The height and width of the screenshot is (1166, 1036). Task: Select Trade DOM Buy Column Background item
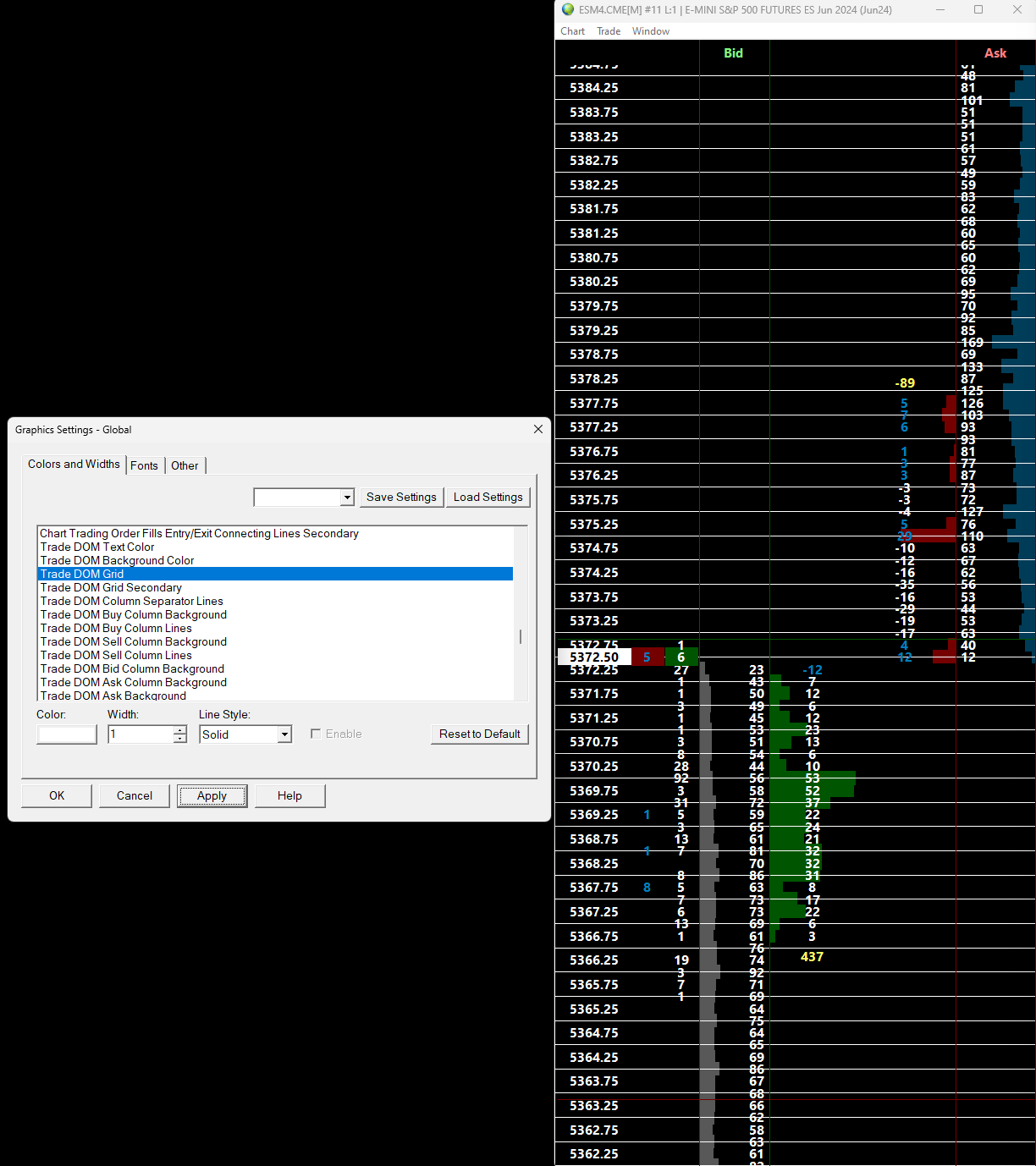(134, 614)
